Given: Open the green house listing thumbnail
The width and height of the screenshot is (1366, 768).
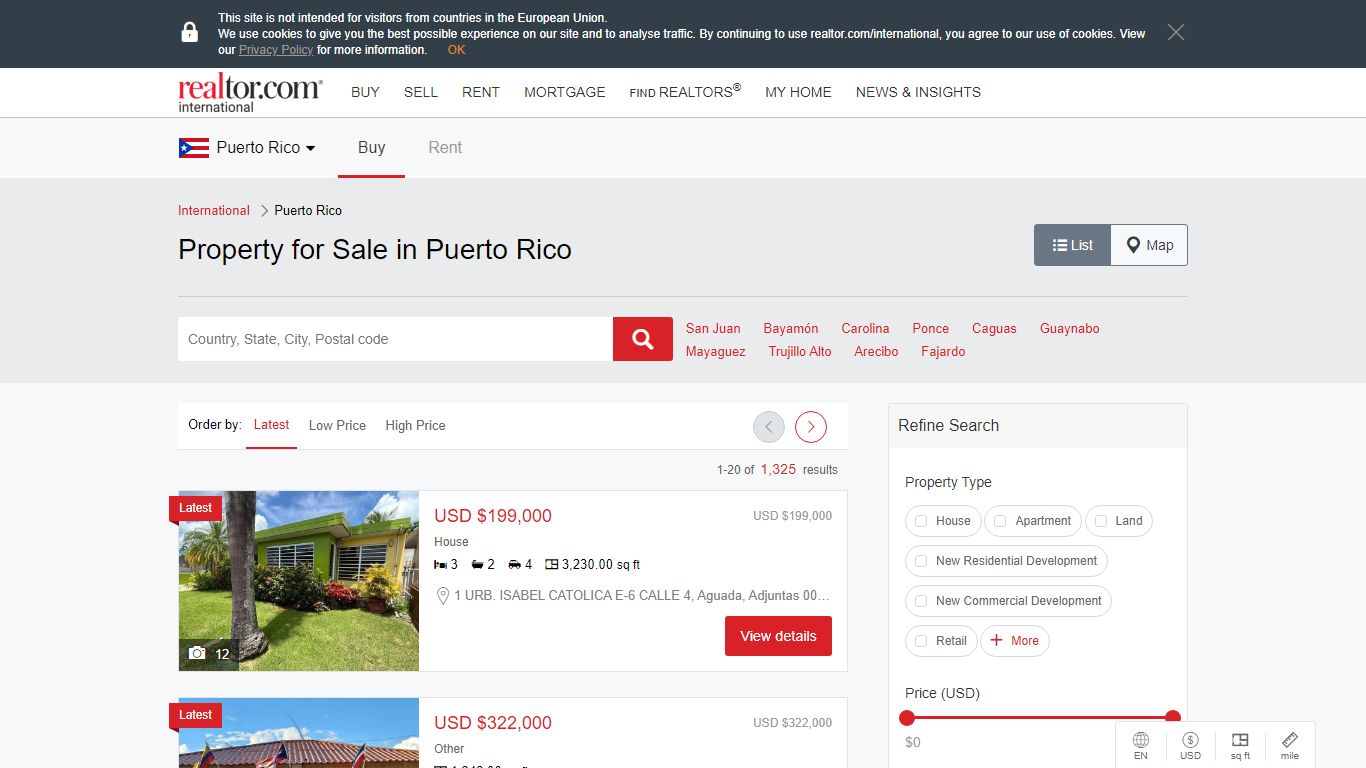Looking at the screenshot, I should point(299,581).
